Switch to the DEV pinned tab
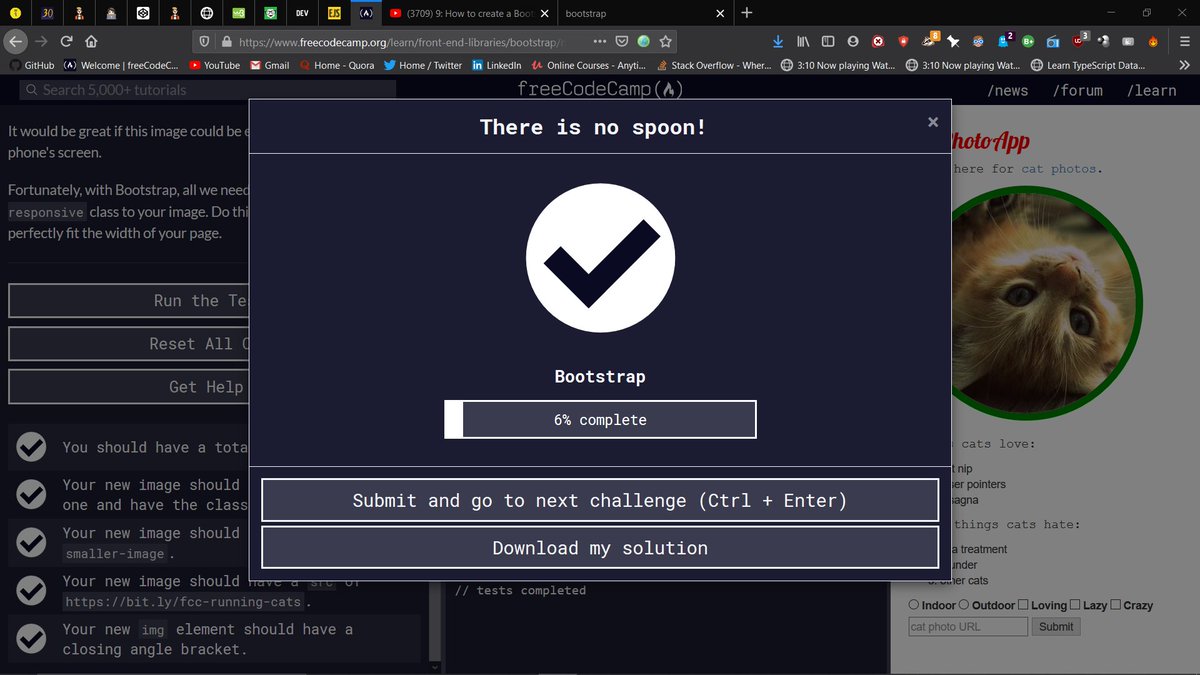 click(302, 13)
